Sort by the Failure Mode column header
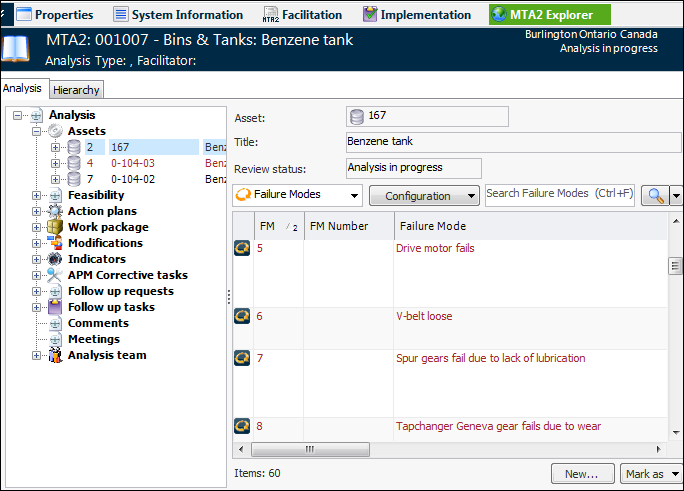Image resolution: width=684 pixels, height=491 pixels. (x=531, y=226)
